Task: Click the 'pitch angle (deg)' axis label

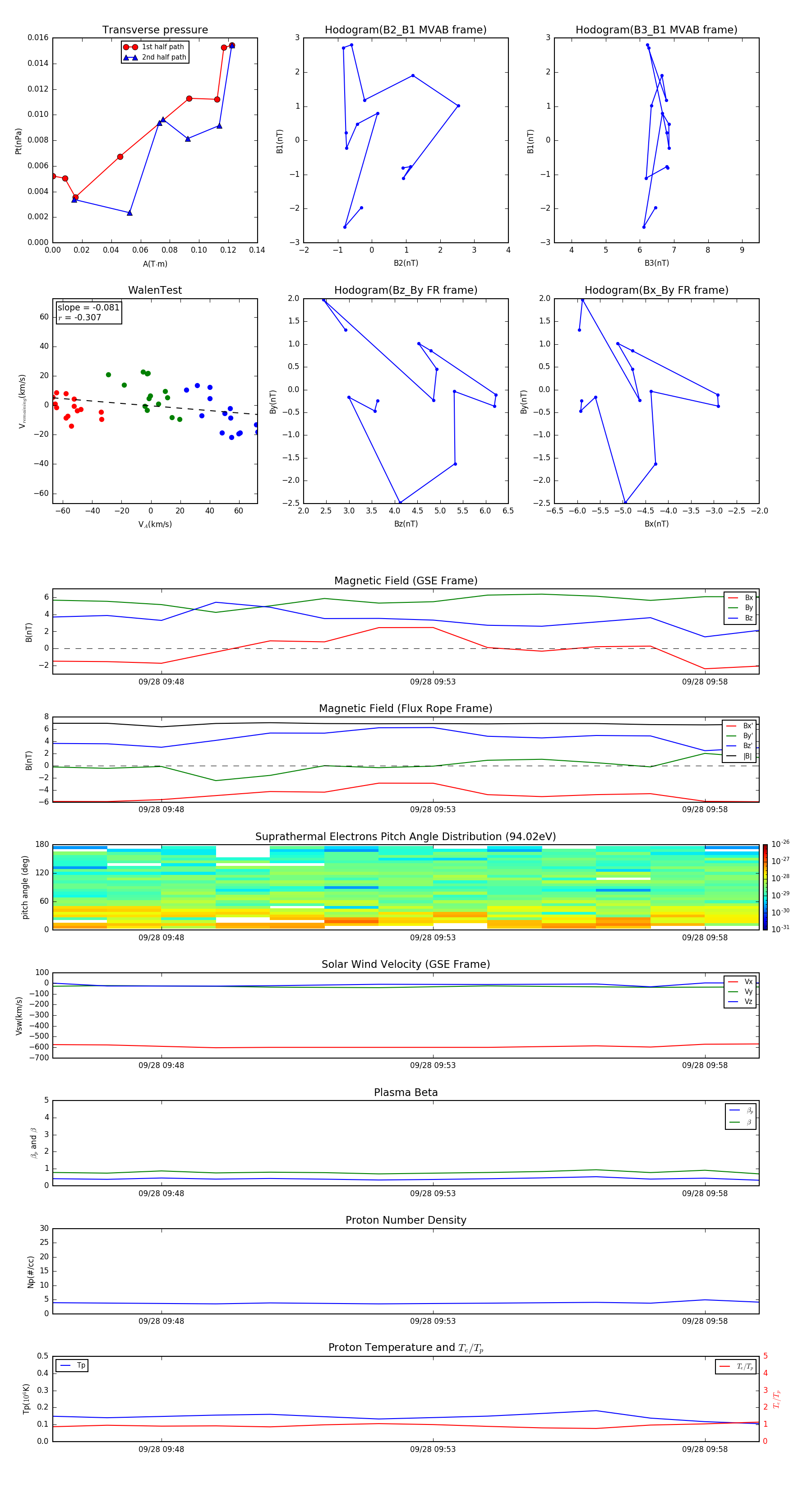Action: click(x=25, y=887)
